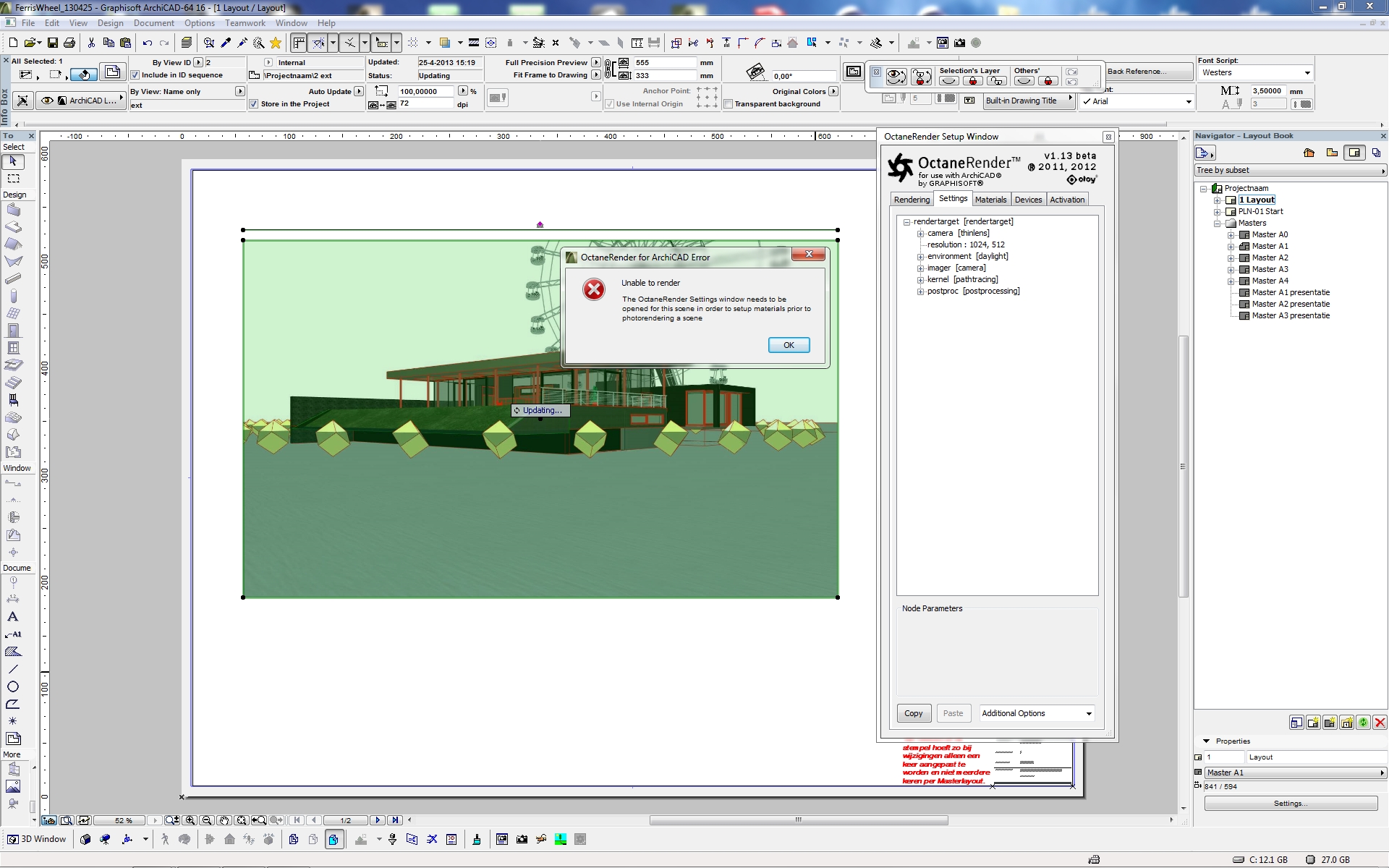This screenshot has width=1389, height=868.
Task: Open the 3D Window button
Action: 37,839
